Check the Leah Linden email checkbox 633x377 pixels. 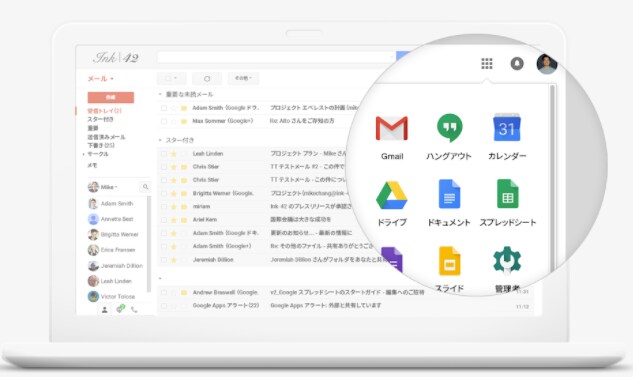pos(163,154)
